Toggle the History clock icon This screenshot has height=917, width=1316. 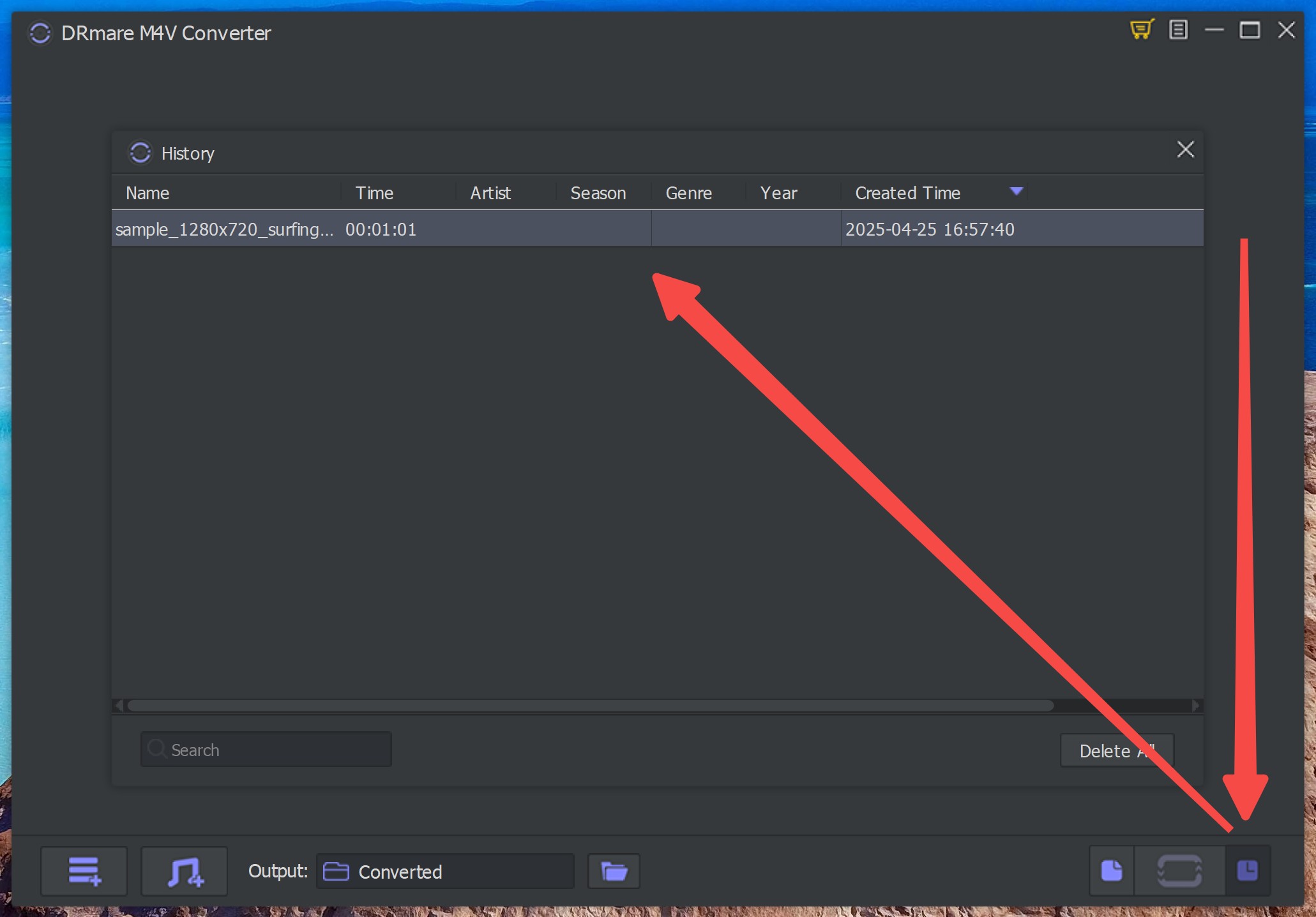[1247, 870]
